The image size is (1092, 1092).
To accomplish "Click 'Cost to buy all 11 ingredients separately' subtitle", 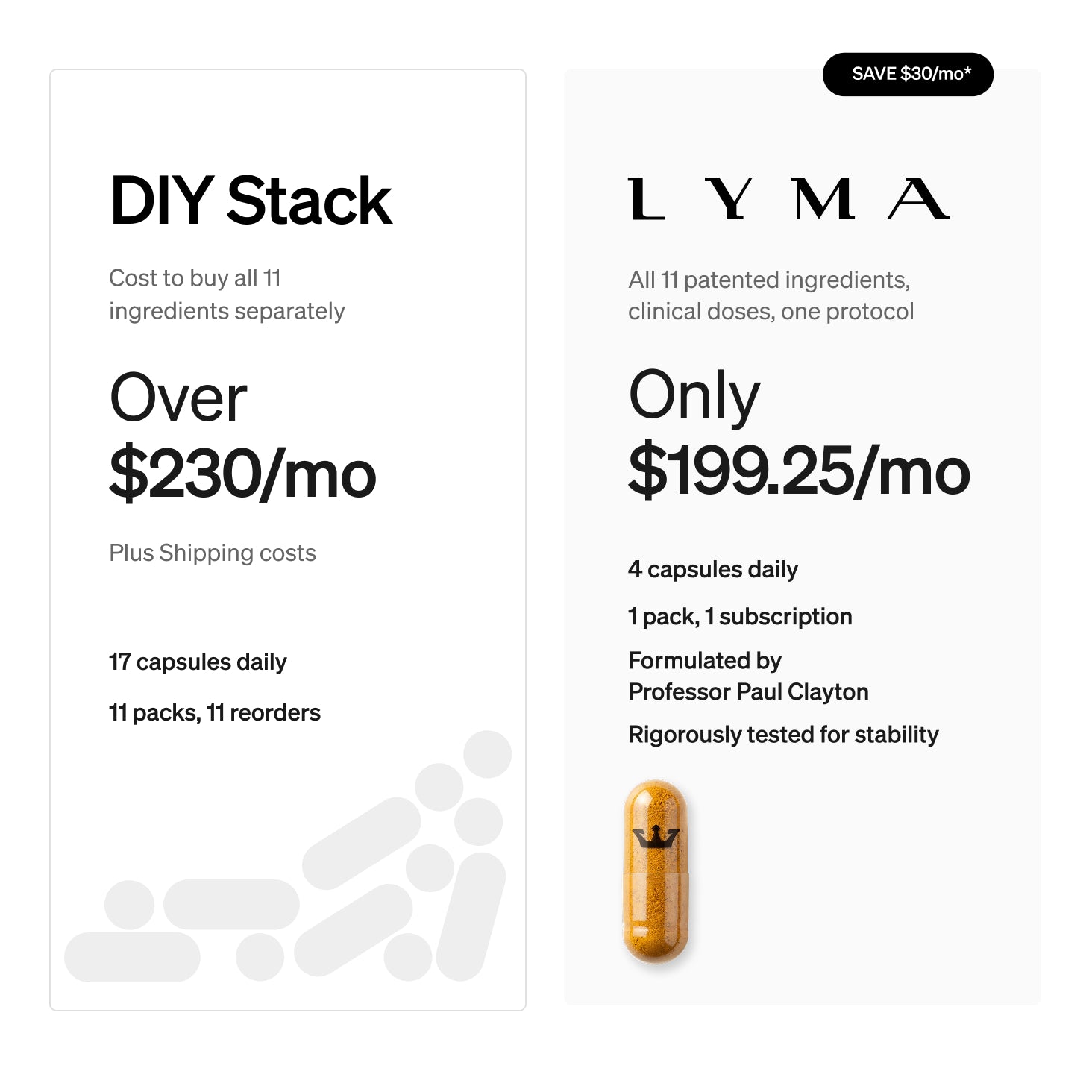I will point(227,294).
